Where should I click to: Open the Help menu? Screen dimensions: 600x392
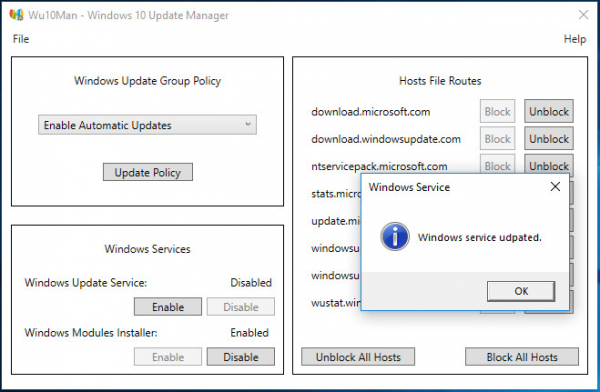pyautogui.click(x=575, y=39)
